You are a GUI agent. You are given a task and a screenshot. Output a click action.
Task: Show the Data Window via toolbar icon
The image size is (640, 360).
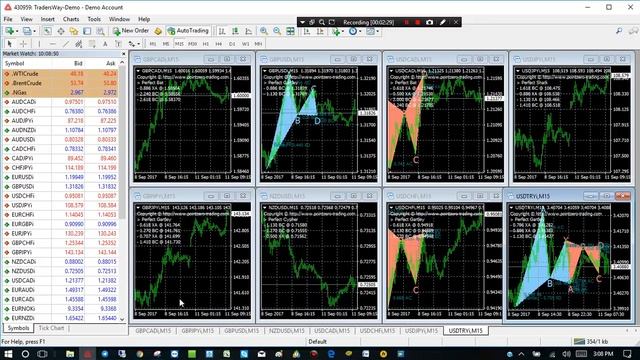61,31
